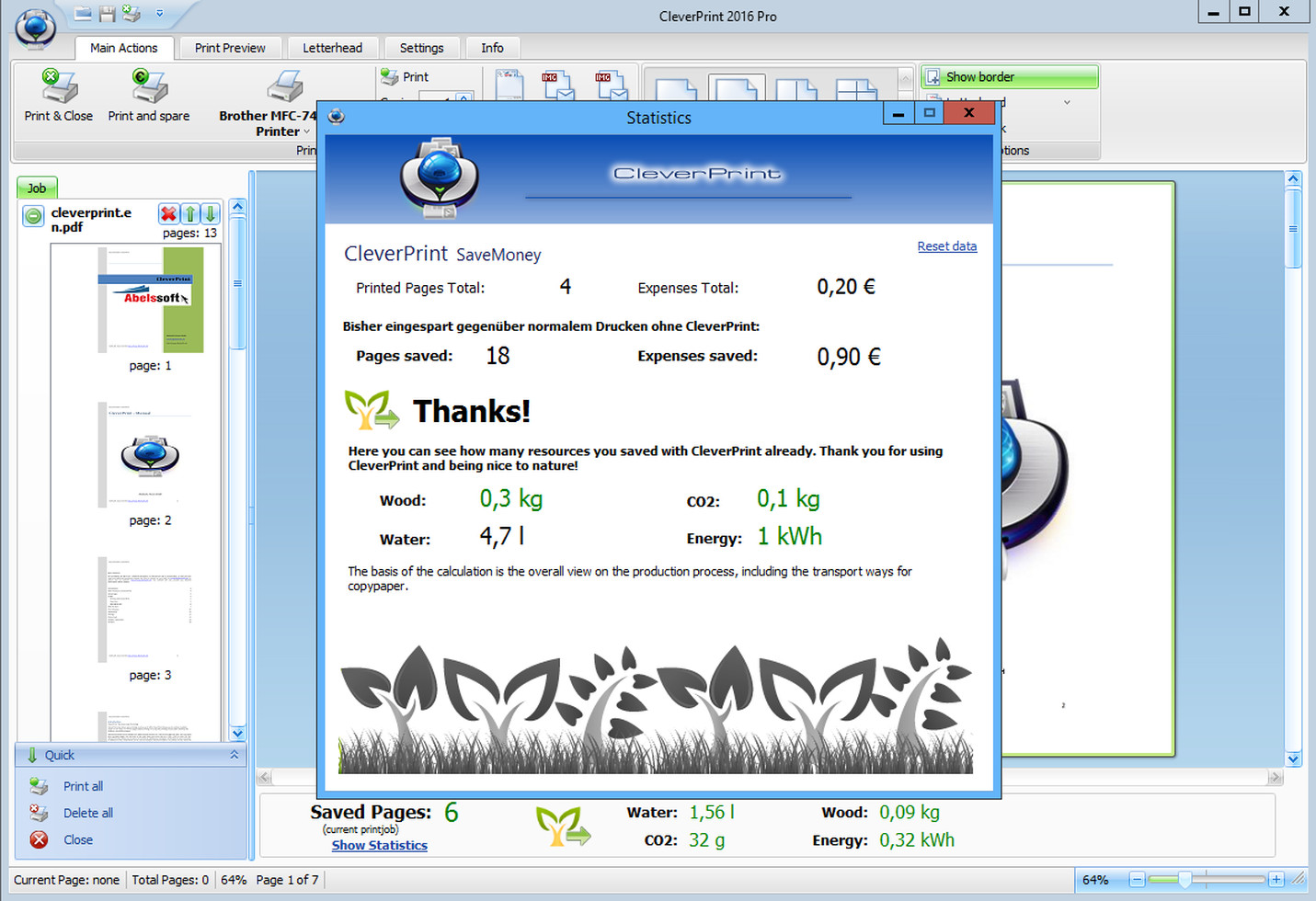The image size is (1316, 901).
Task: Toggle the Show border option
Action: tap(1010, 77)
